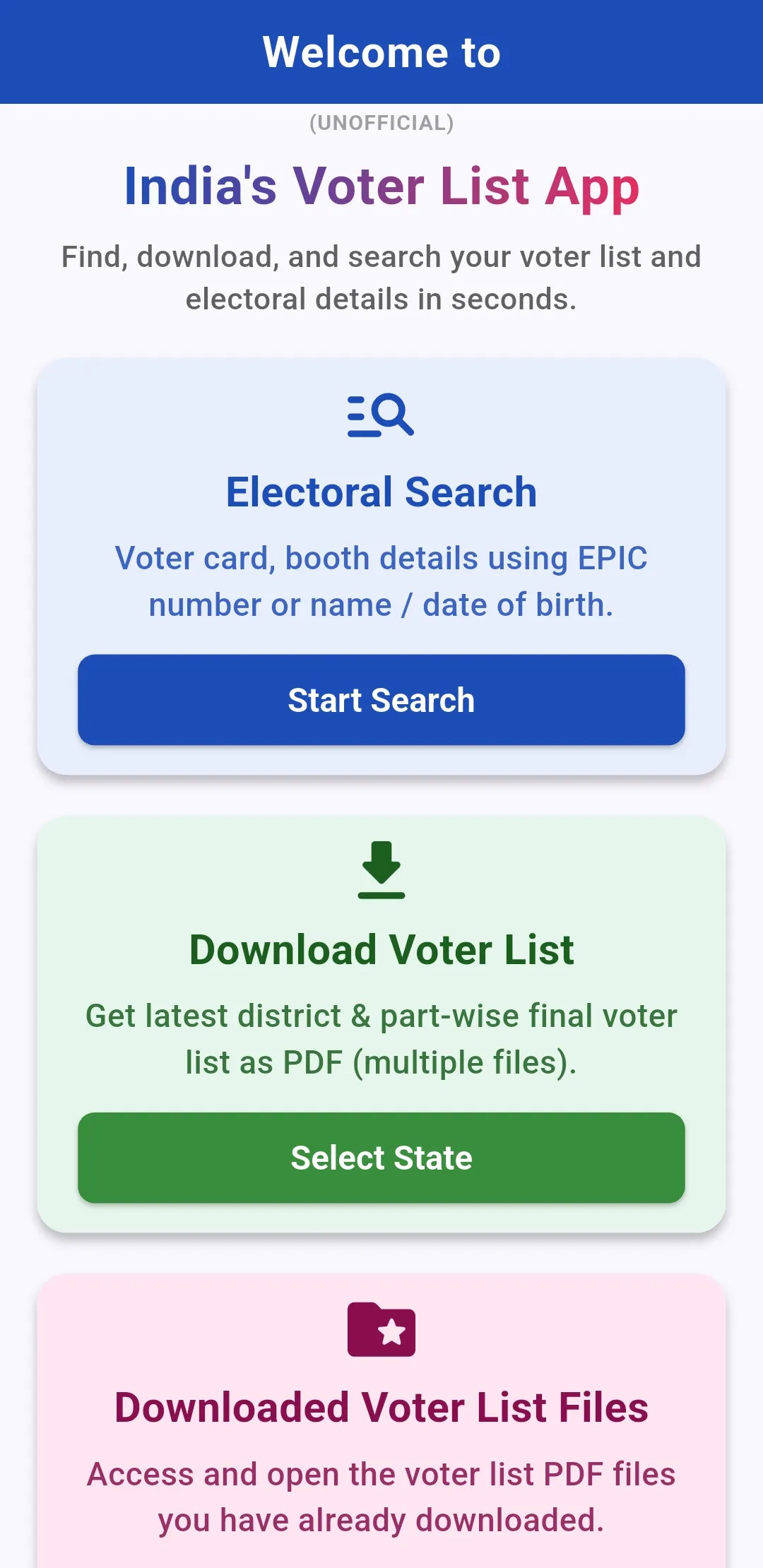The image size is (763, 1568).
Task: Tap the green download arrow icon
Action: click(x=381, y=869)
